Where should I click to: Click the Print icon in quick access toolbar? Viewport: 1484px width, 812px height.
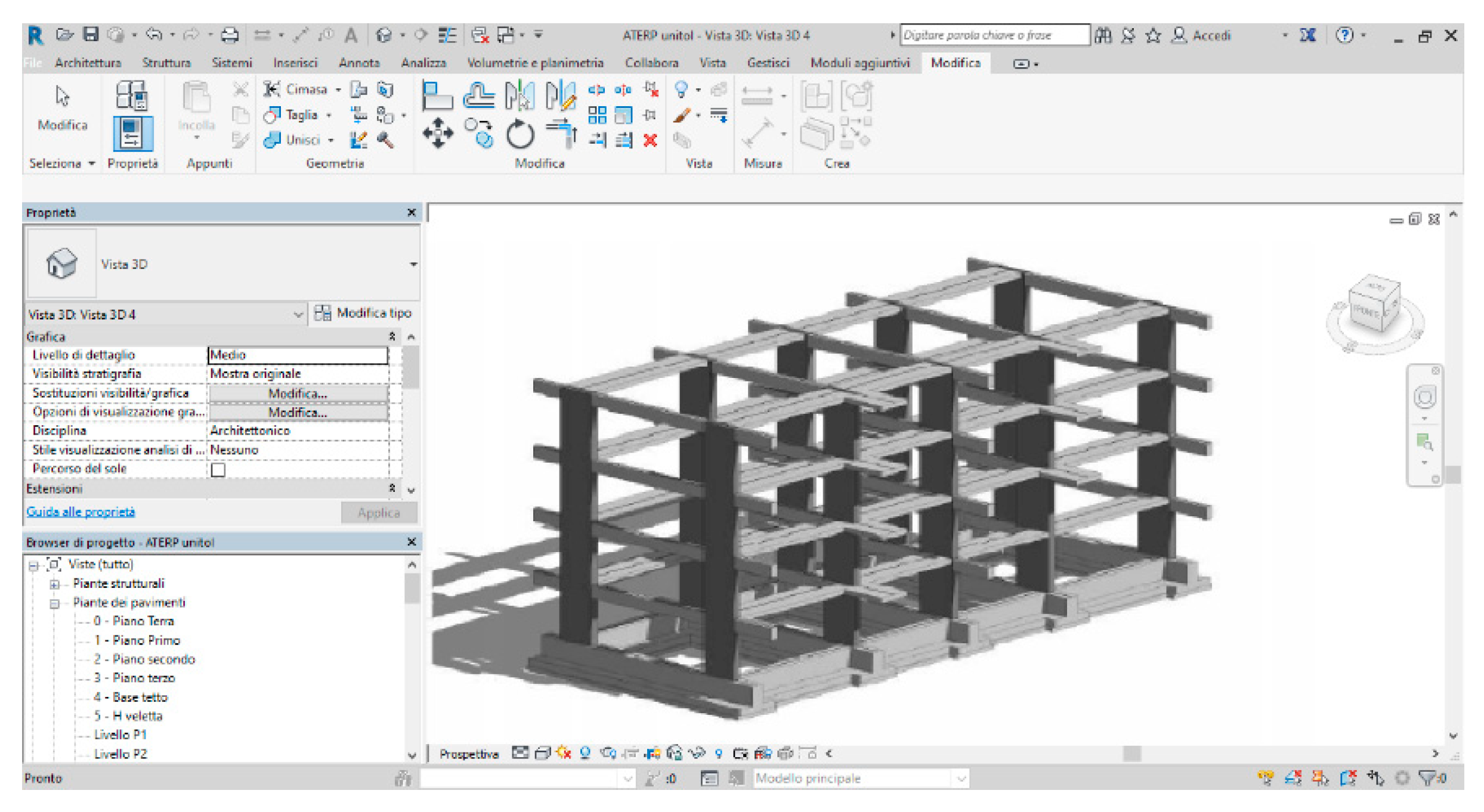230,35
